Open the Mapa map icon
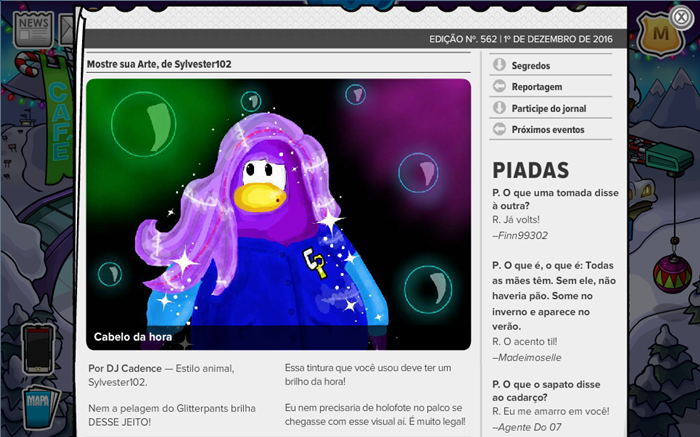The width and height of the screenshot is (700, 437). point(39,406)
